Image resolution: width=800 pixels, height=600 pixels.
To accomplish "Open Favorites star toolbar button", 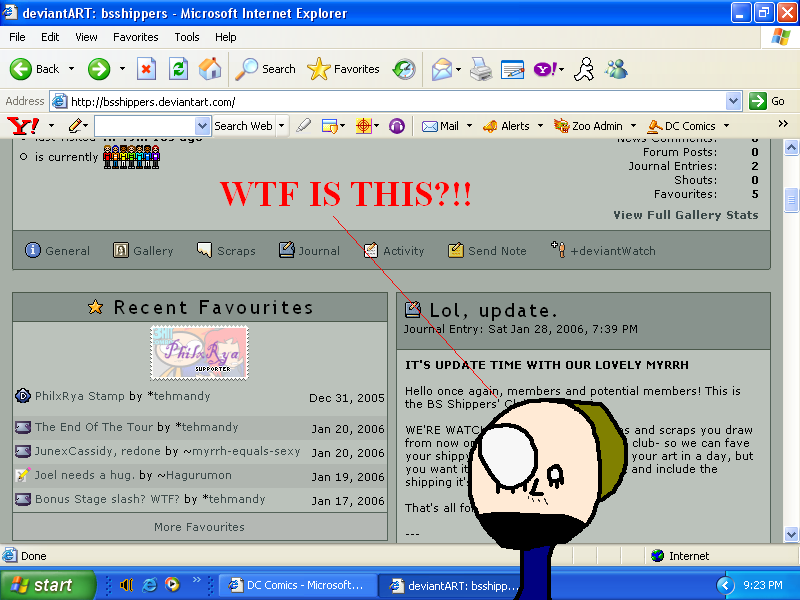I will tap(343, 69).
